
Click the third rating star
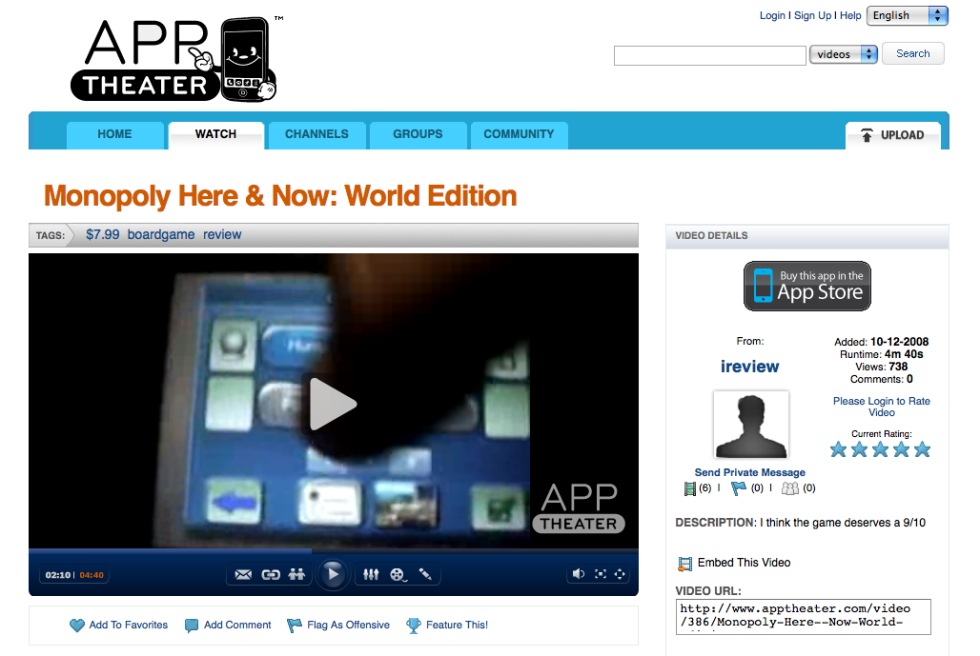pos(880,449)
